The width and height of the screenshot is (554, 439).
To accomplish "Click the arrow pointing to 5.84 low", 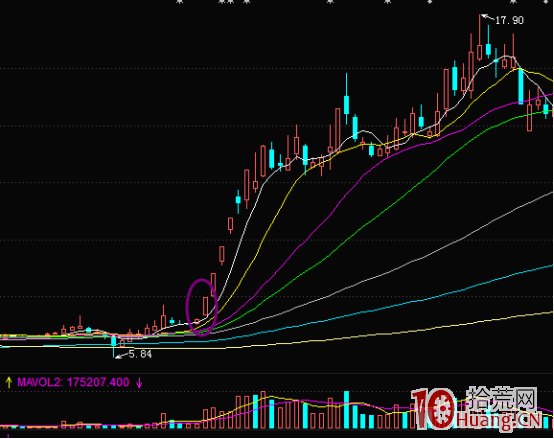I will 122,356.
